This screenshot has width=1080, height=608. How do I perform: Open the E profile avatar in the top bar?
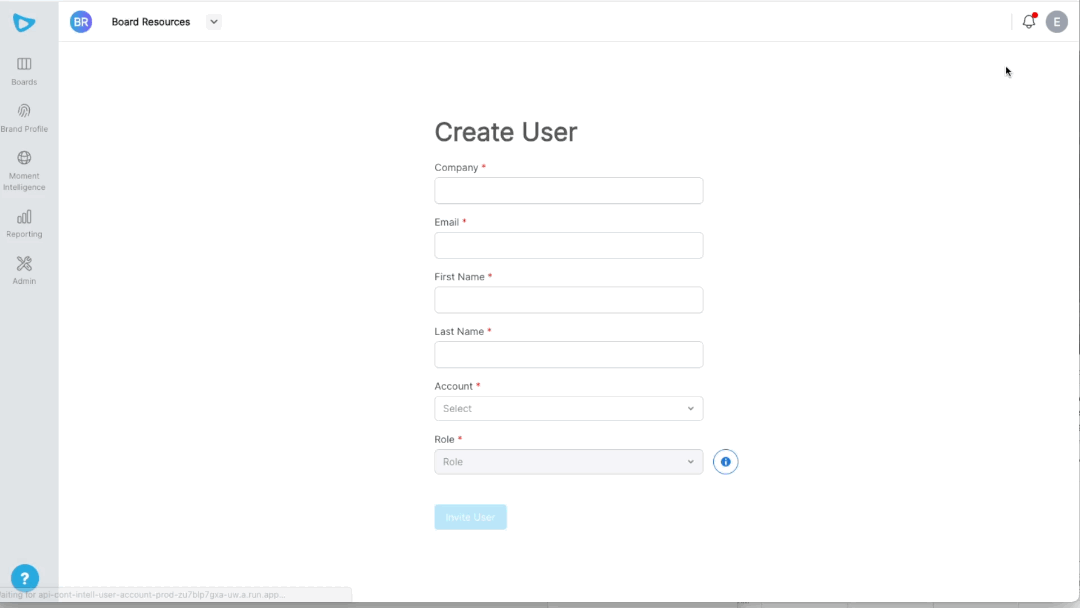(x=1057, y=21)
